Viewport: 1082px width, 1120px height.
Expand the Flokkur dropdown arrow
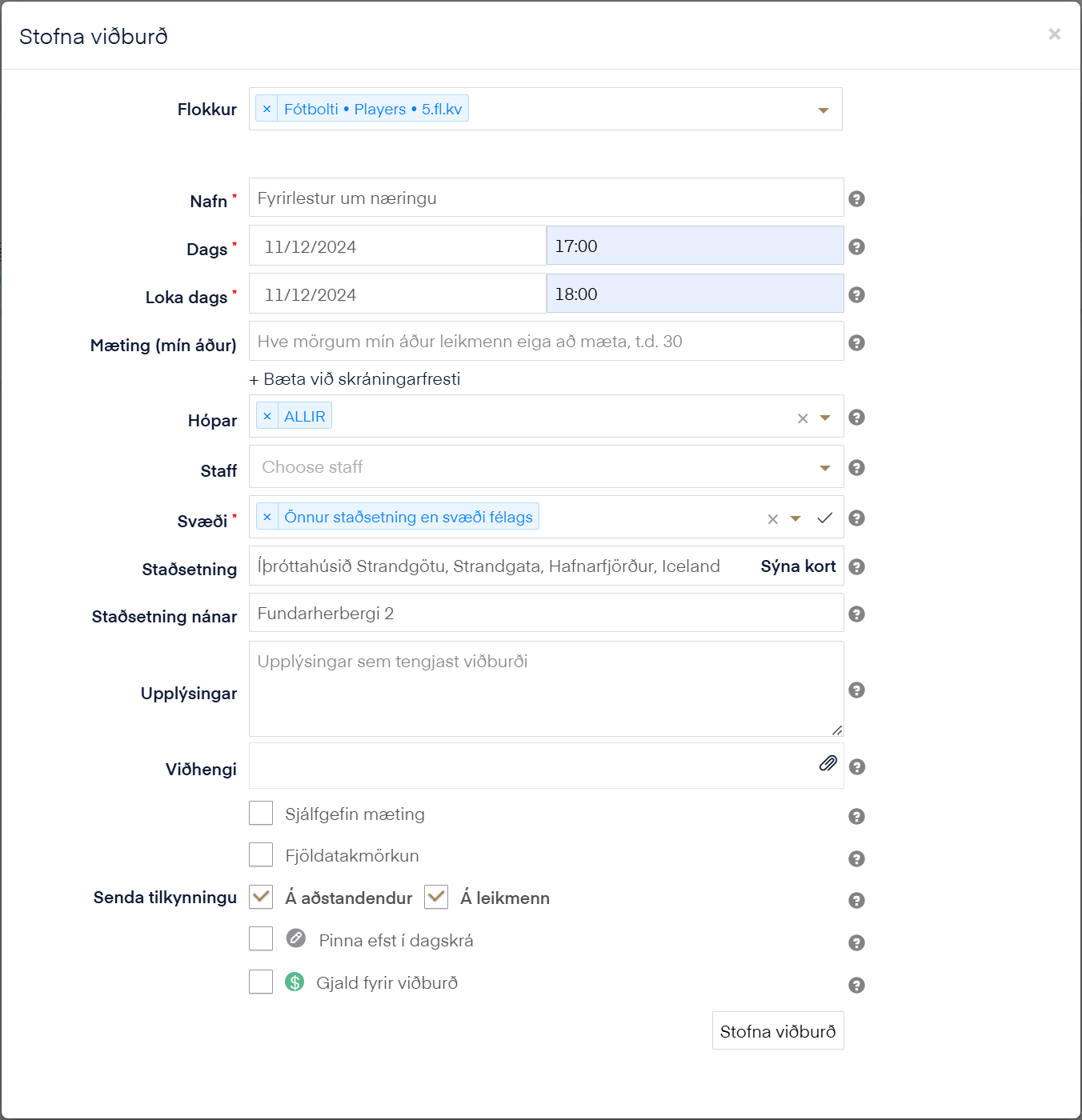(824, 110)
